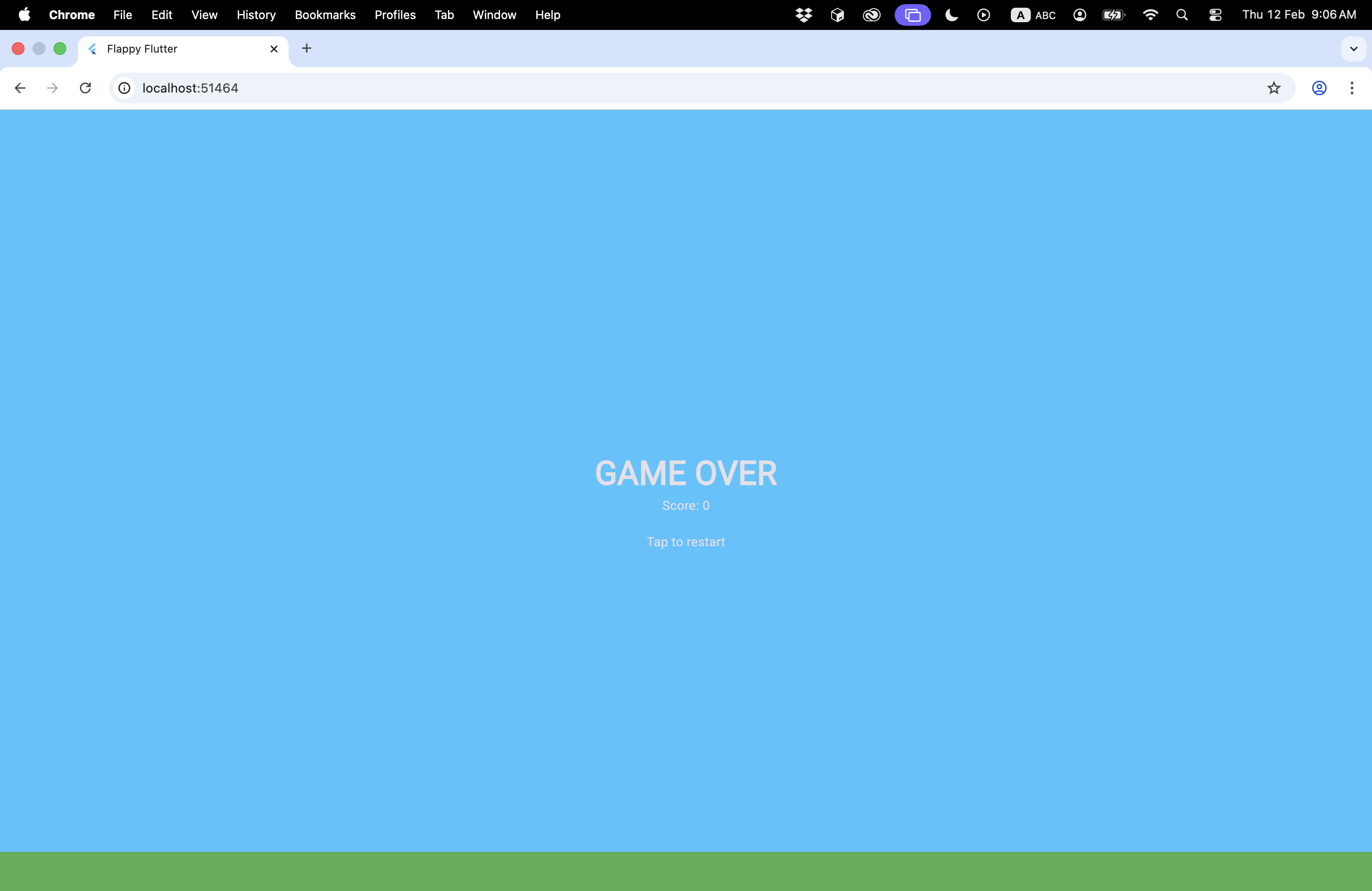Bookmark this page with the star icon
The image size is (1372, 891).
1274,88
